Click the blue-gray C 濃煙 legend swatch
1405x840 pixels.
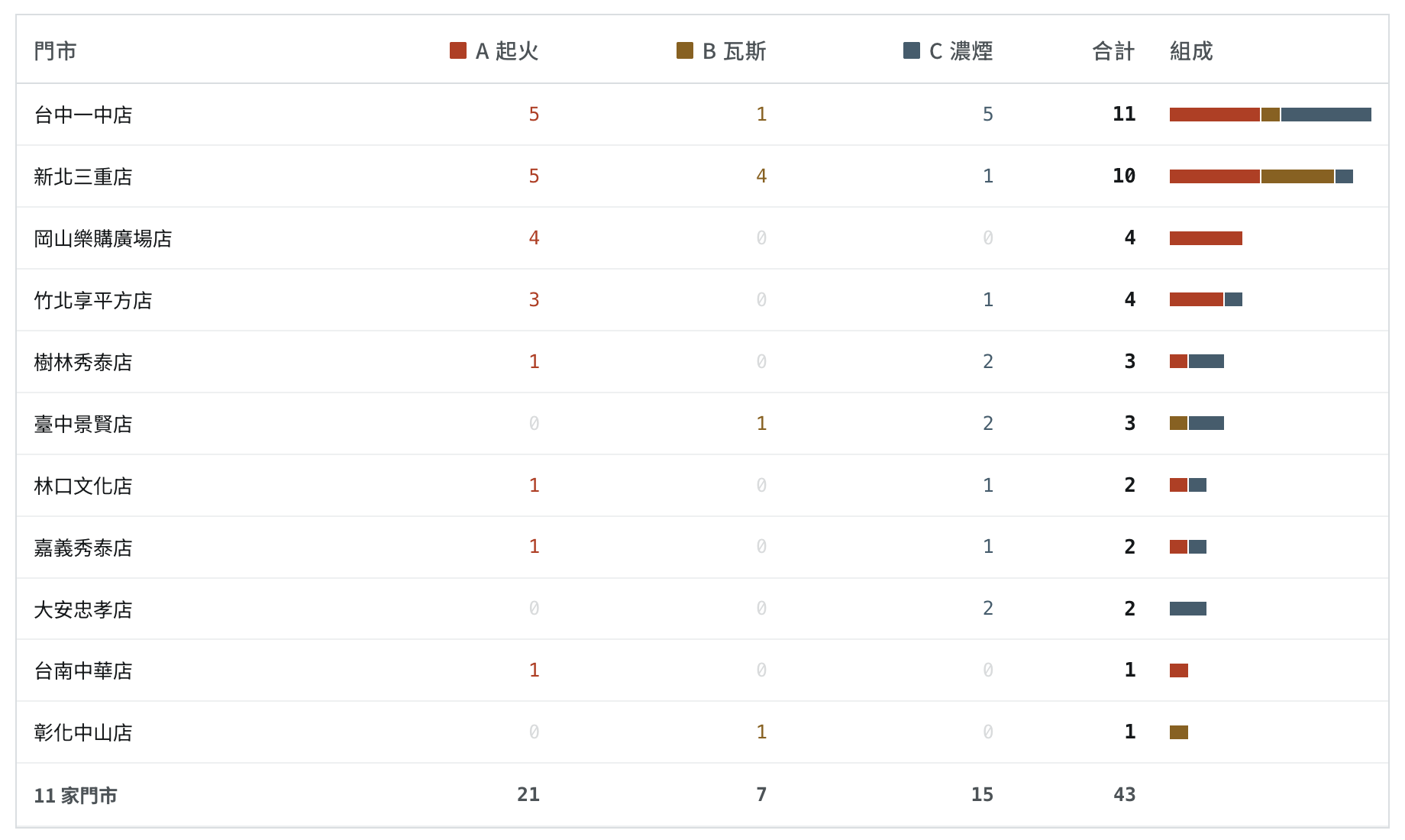pyautogui.click(x=912, y=50)
